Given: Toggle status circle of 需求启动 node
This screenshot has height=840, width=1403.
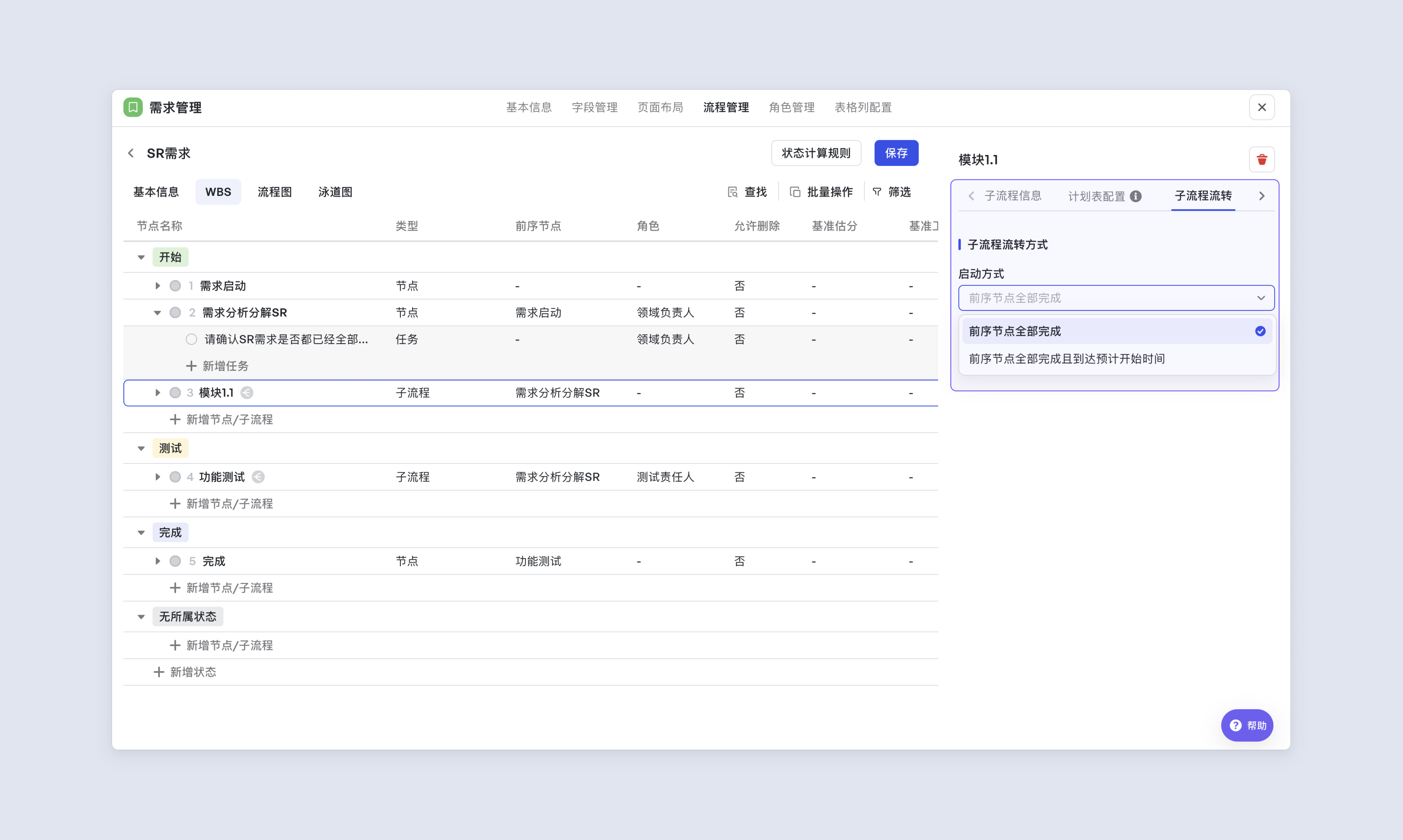Looking at the screenshot, I should click(x=175, y=286).
